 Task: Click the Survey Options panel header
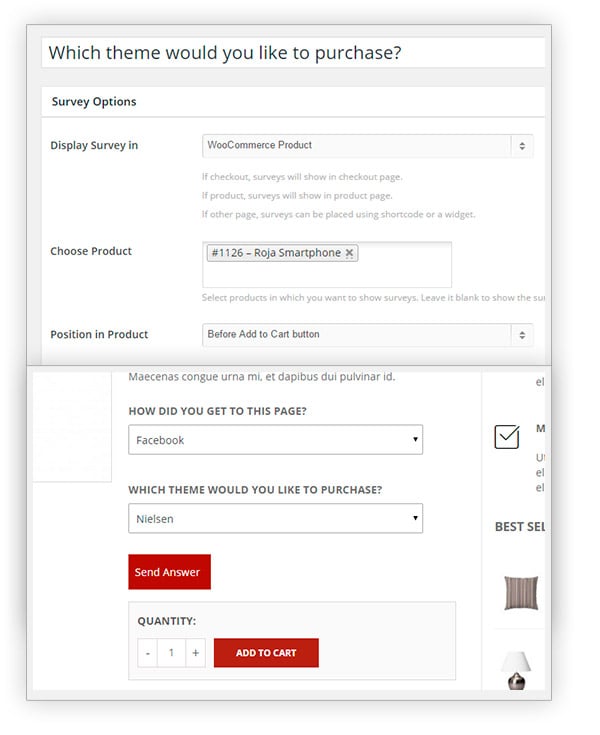[293, 102]
